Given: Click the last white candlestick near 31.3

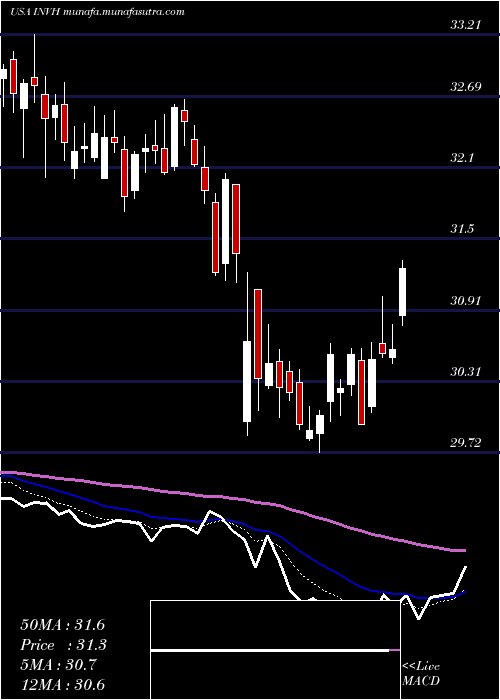Looking at the screenshot, I should tap(403, 292).
